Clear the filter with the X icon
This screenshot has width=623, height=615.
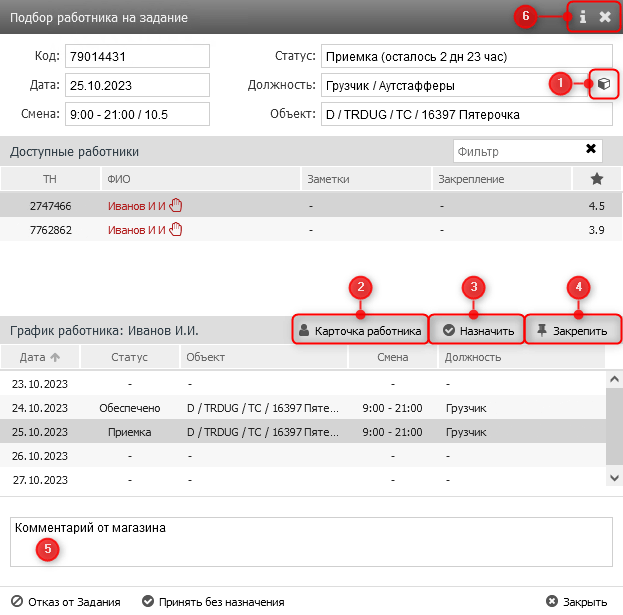click(x=591, y=150)
